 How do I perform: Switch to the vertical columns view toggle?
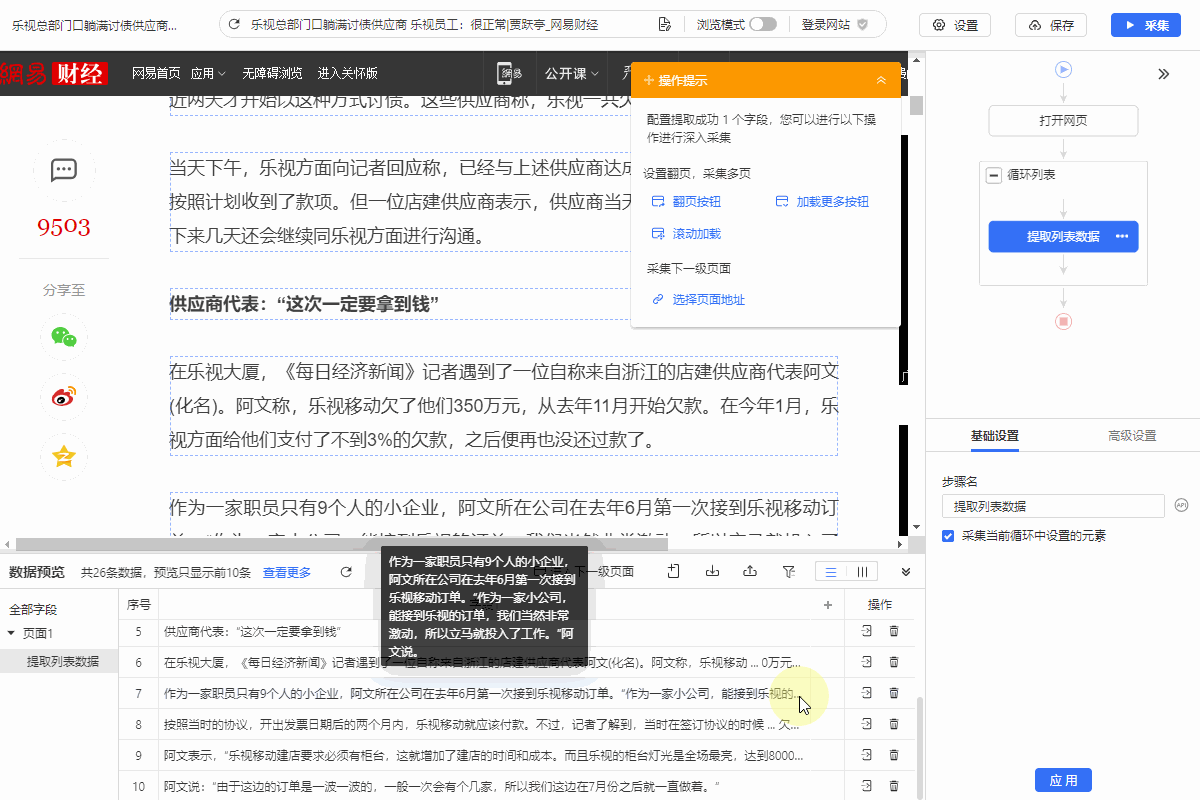pyautogui.click(x=862, y=572)
